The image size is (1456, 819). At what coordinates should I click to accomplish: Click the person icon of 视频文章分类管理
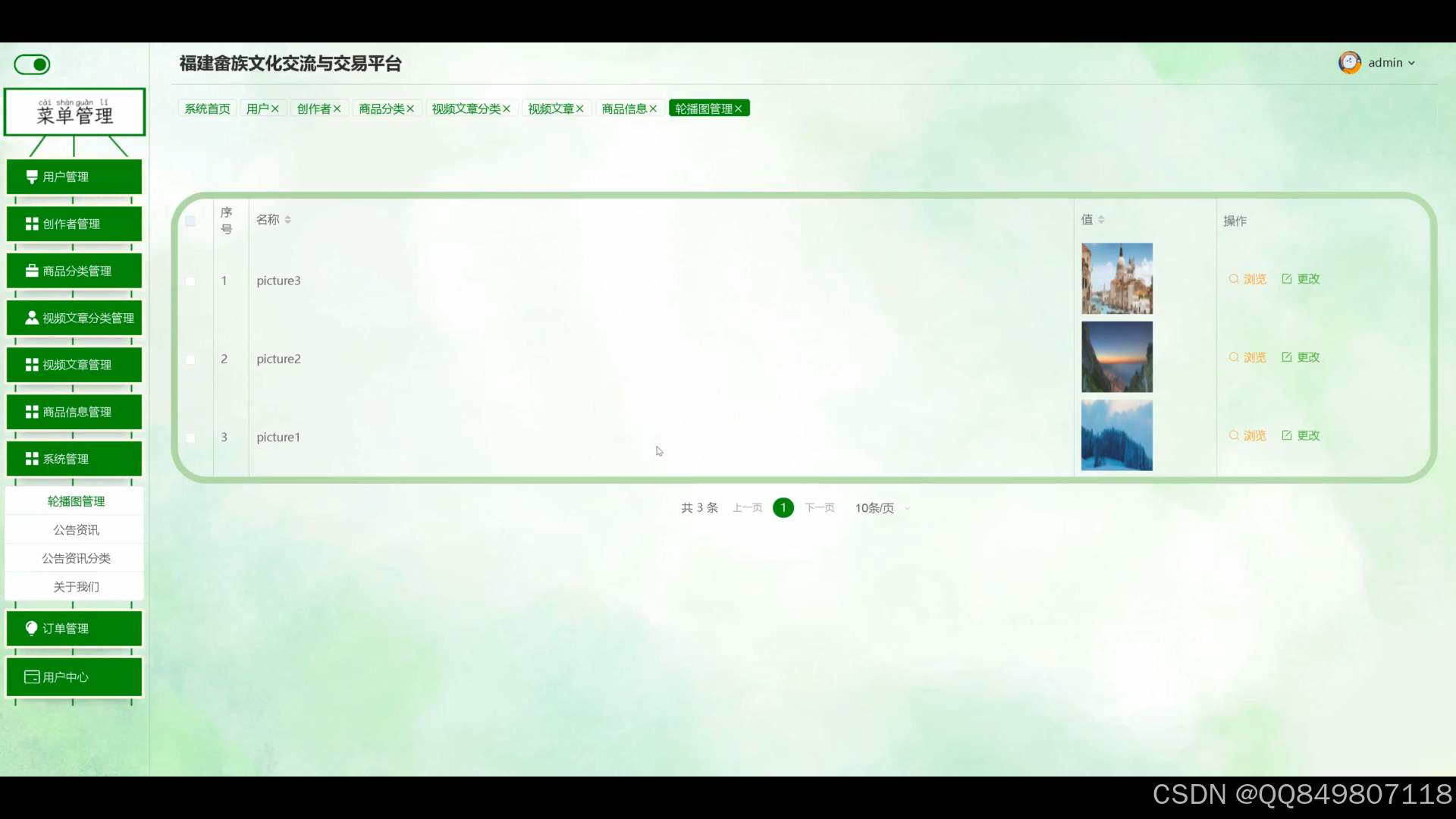pos(31,318)
